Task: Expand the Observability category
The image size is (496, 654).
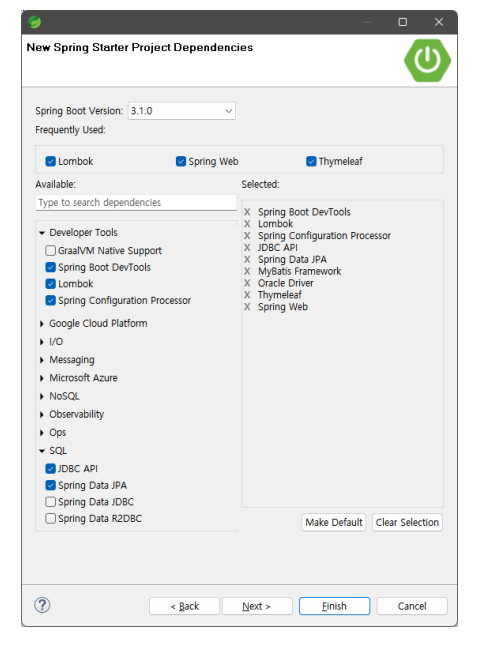Action: click(42, 415)
